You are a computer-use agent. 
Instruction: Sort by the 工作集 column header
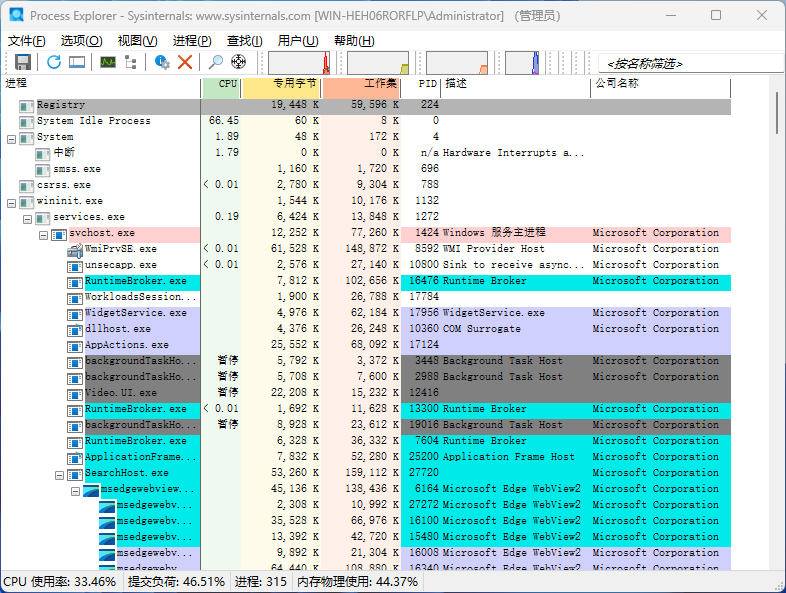[x=361, y=88]
